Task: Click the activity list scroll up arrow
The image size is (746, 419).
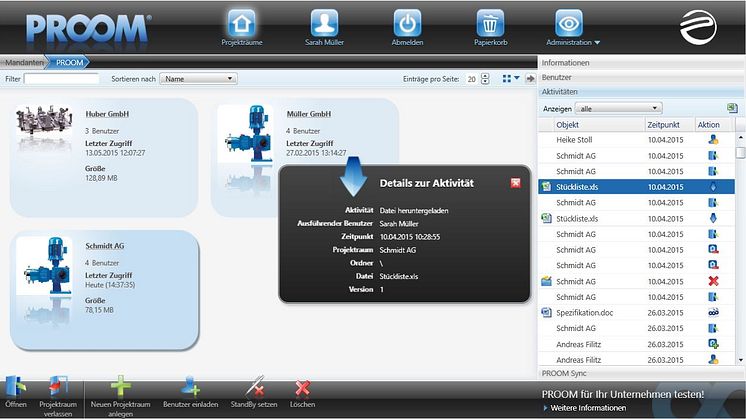Action: (740, 137)
